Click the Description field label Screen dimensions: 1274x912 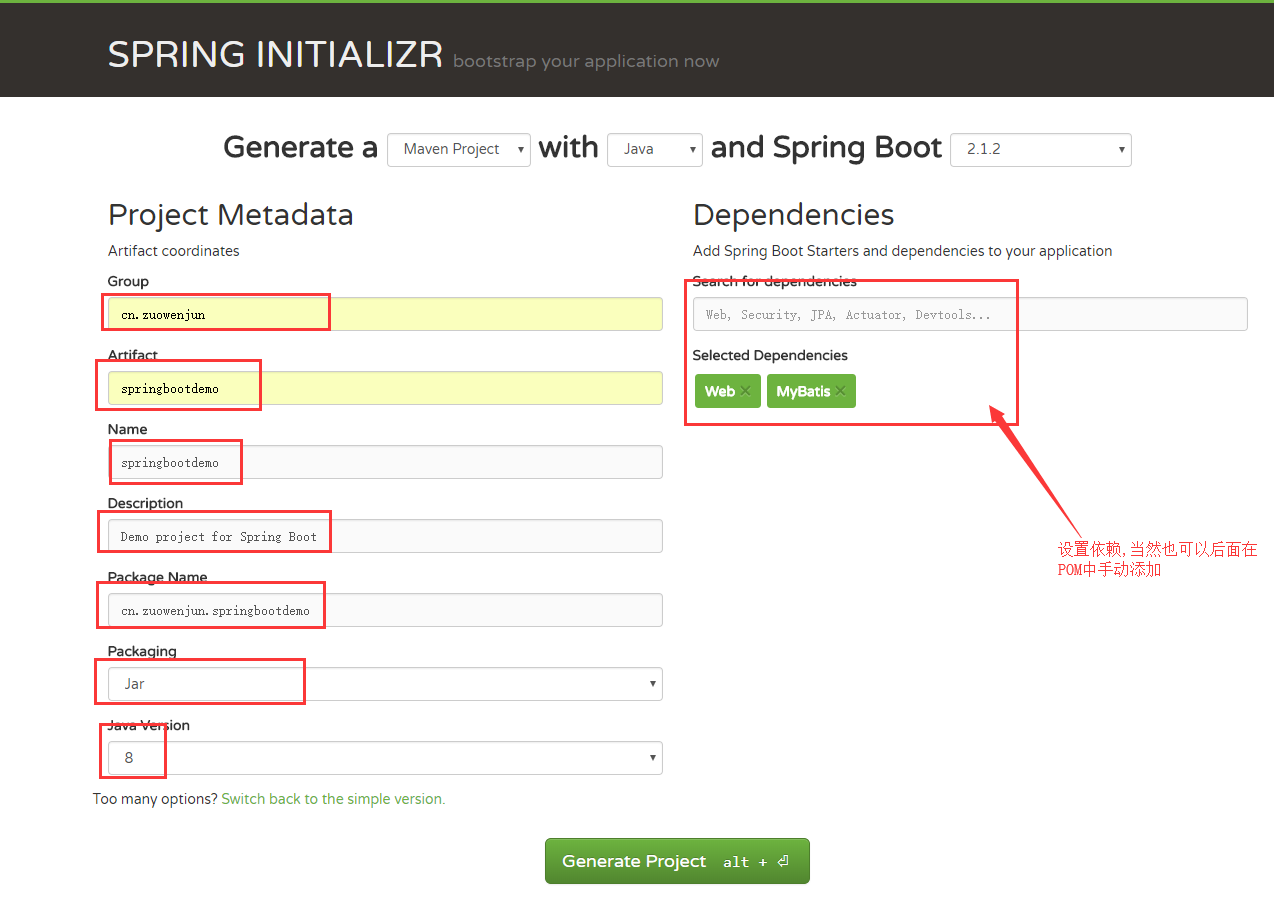(x=146, y=503)
